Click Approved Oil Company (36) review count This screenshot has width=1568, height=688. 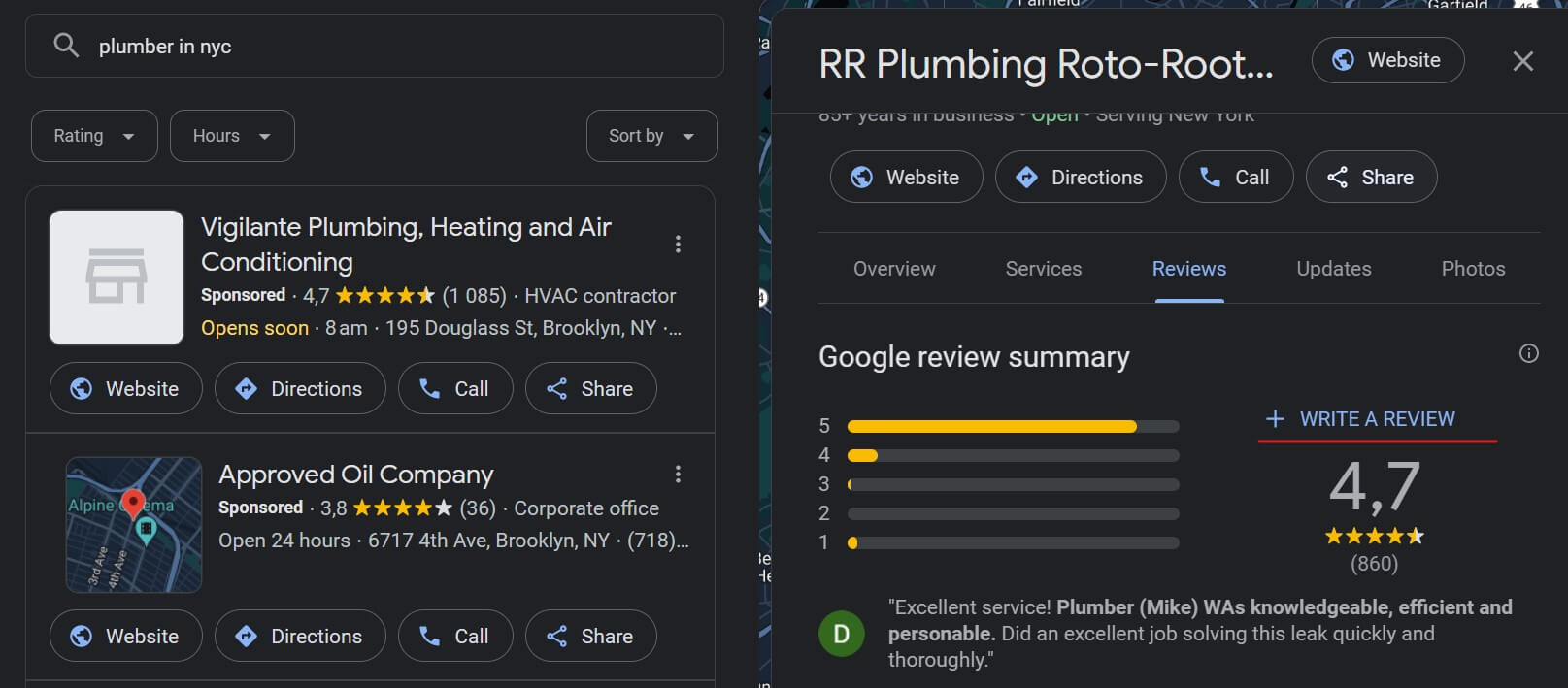point(477,508)
